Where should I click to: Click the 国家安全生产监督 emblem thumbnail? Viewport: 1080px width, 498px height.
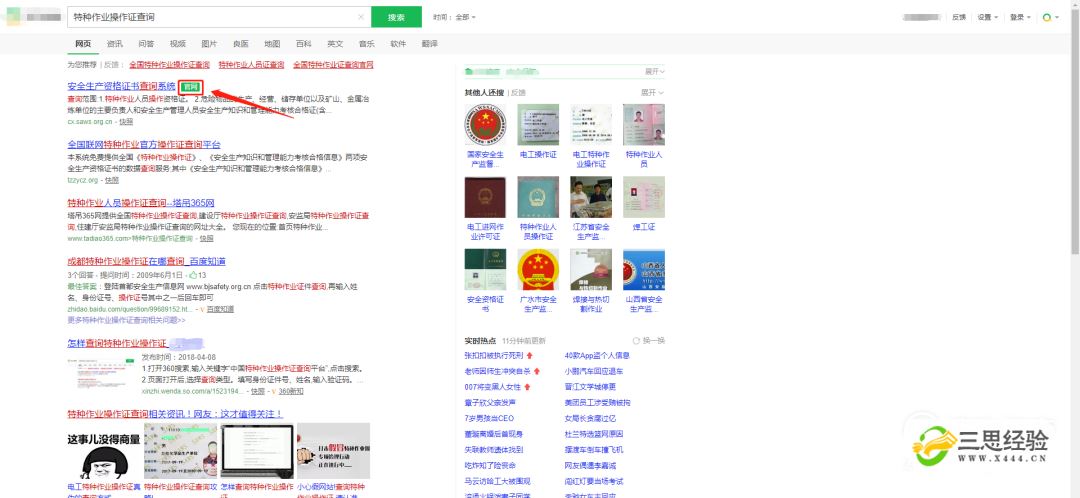[x=485, y=126]
